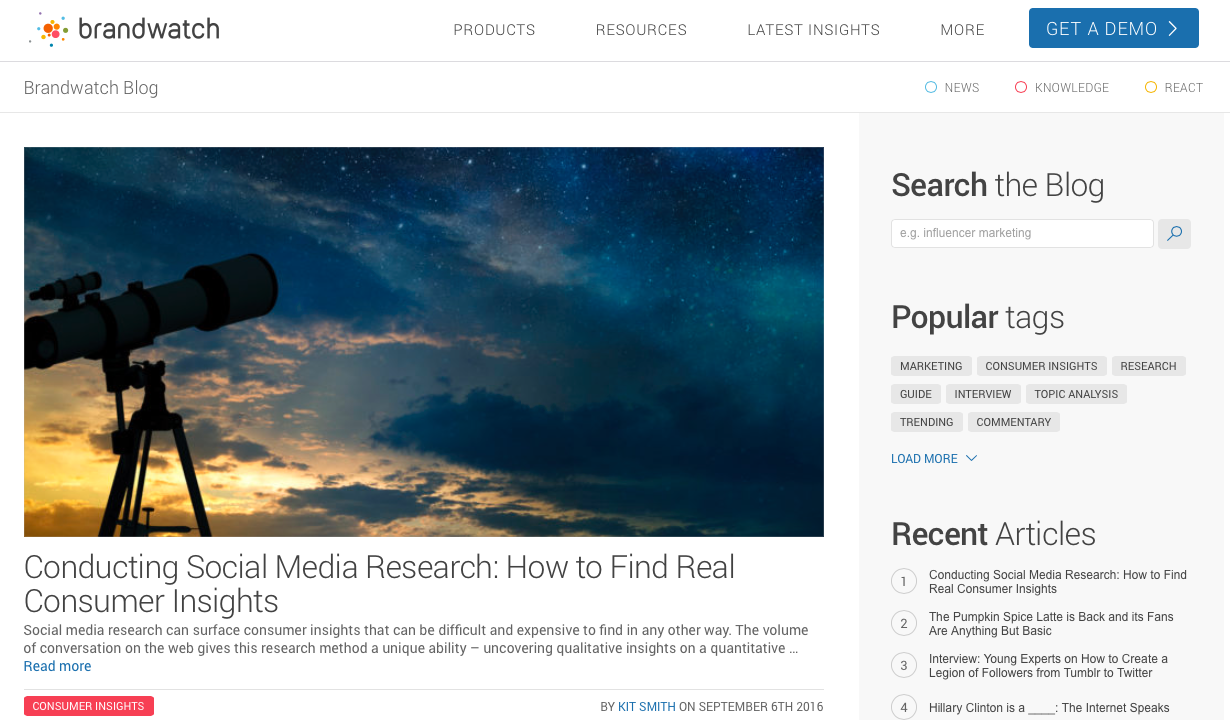The height and width of the screenshot is (720, 1230).
Task: Click the SEPTEMBER 6TH 2016 article date
Action: (x=761, y=707)
